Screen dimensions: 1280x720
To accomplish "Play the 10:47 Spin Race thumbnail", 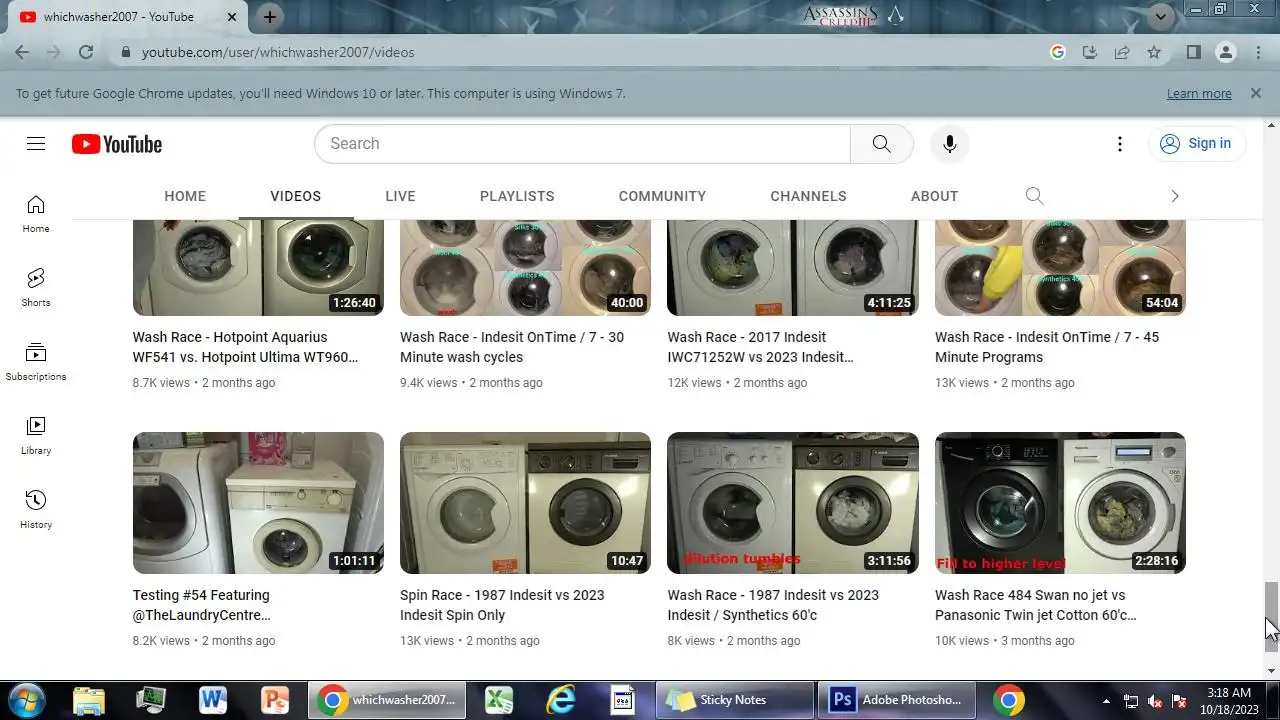I will point(525,503).
